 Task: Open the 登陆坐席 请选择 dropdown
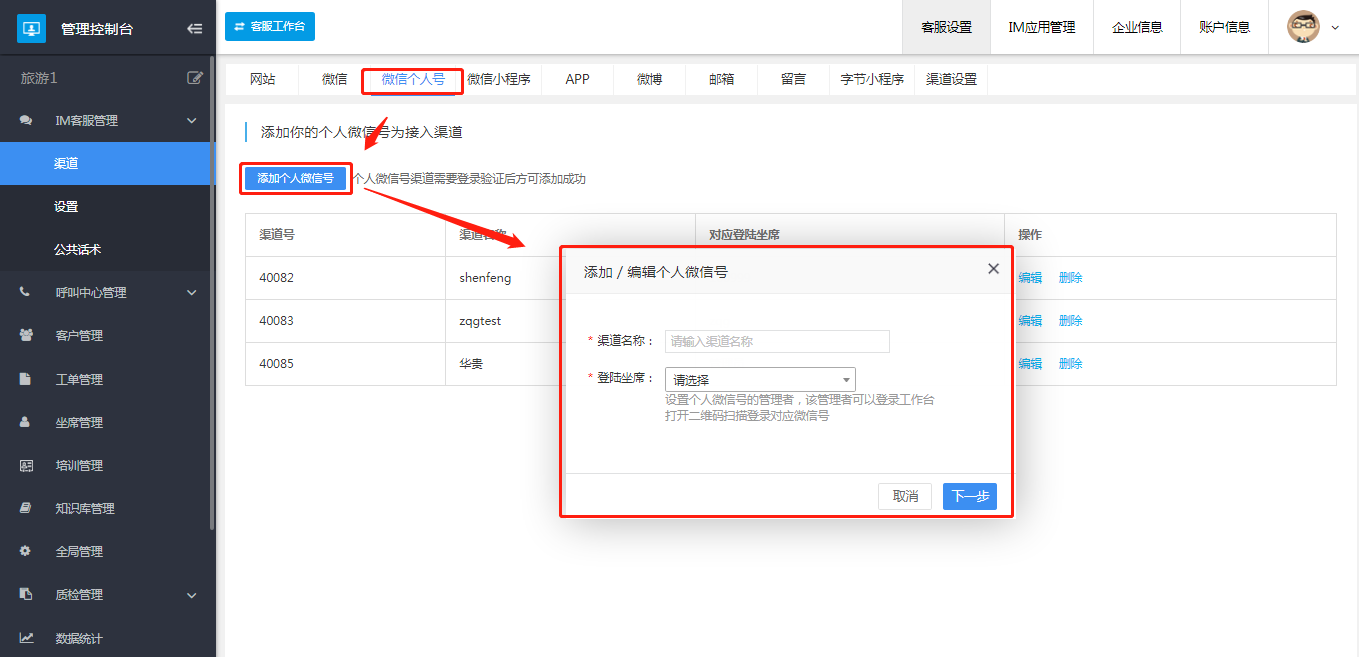(760, 380)
